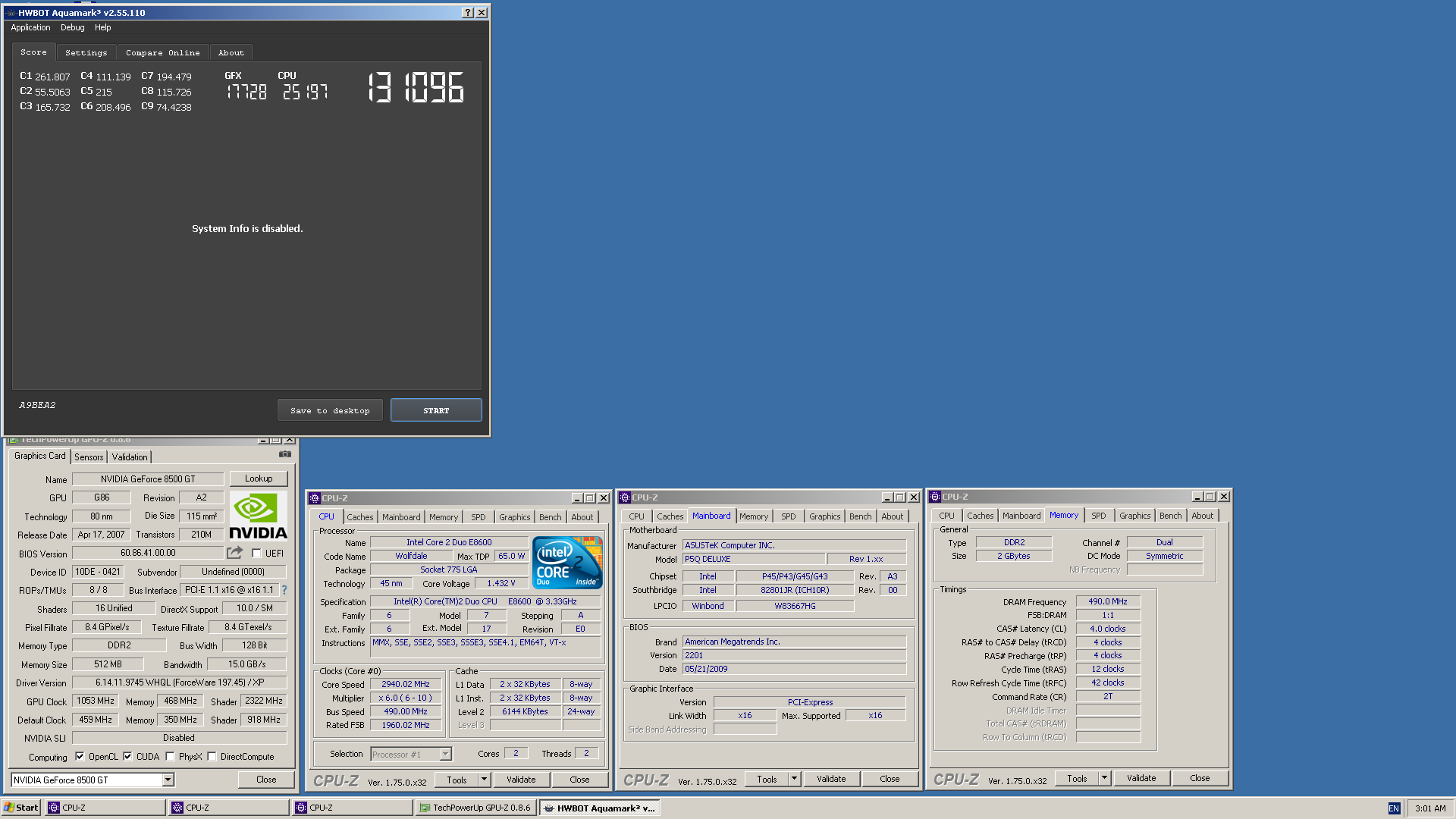Click the GPU Clock value 1053 MHz

96,701
